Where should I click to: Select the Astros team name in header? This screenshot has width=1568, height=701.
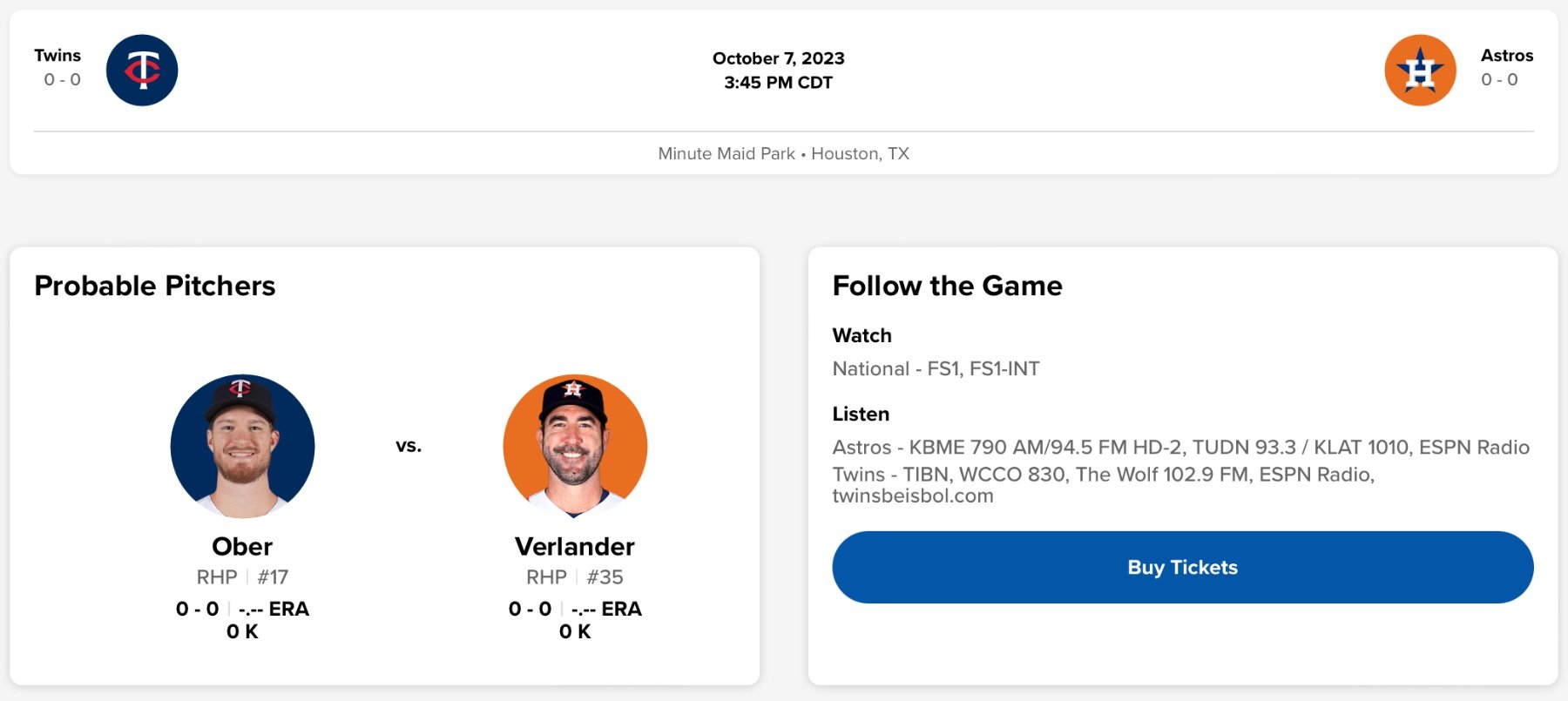pos(1506,56)
